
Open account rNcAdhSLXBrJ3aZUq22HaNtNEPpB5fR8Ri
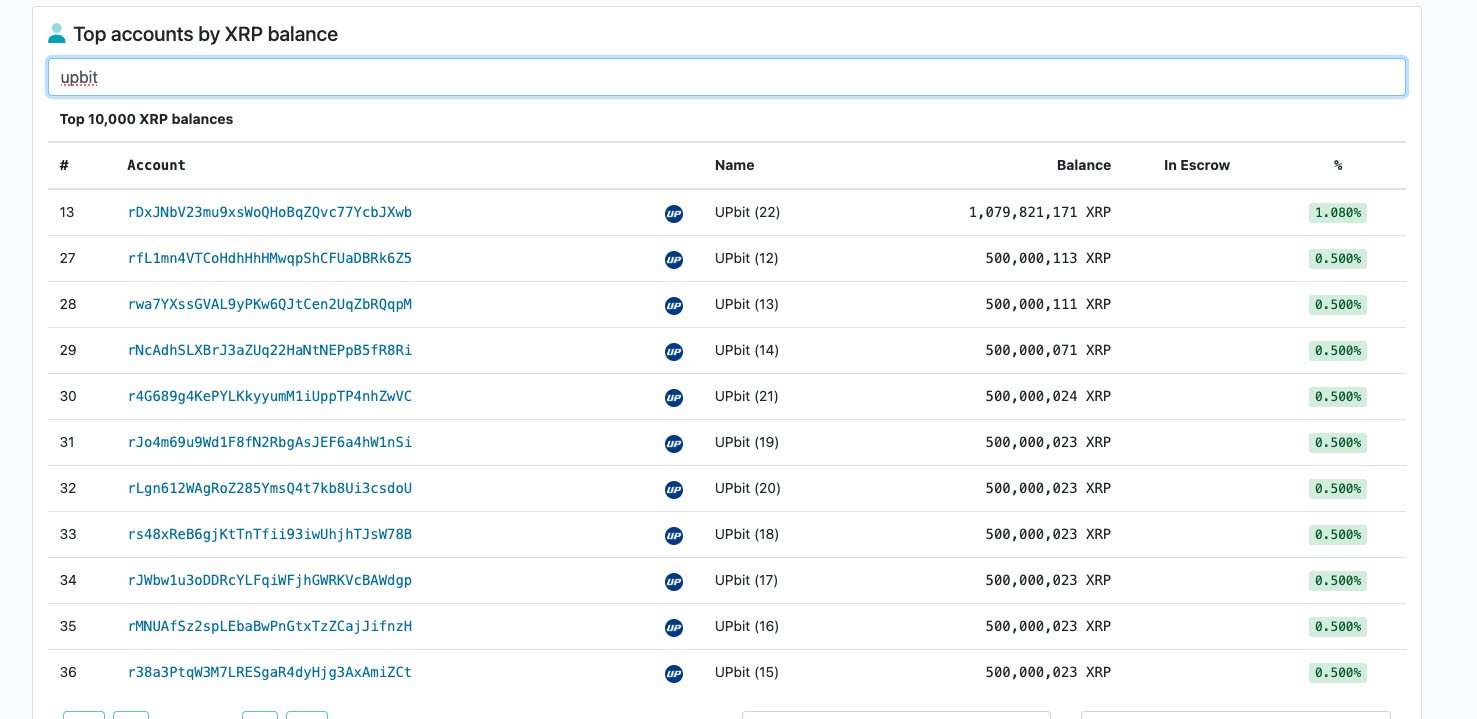tap(270, 350)
